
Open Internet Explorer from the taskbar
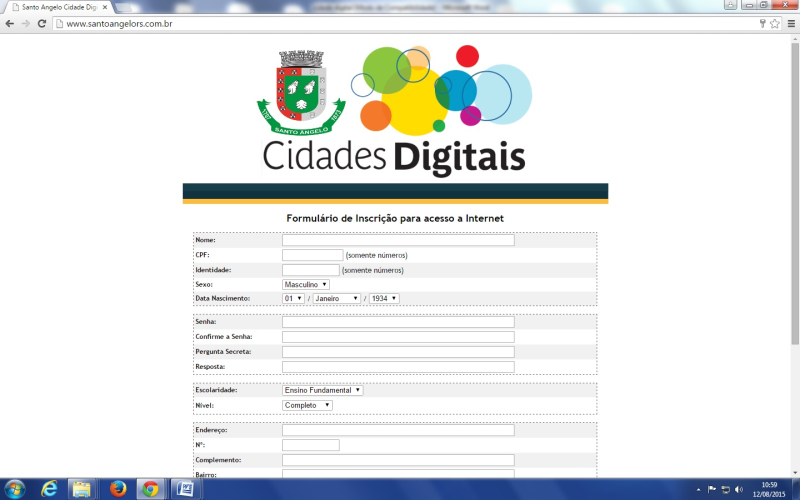click(x=49, y=488)
